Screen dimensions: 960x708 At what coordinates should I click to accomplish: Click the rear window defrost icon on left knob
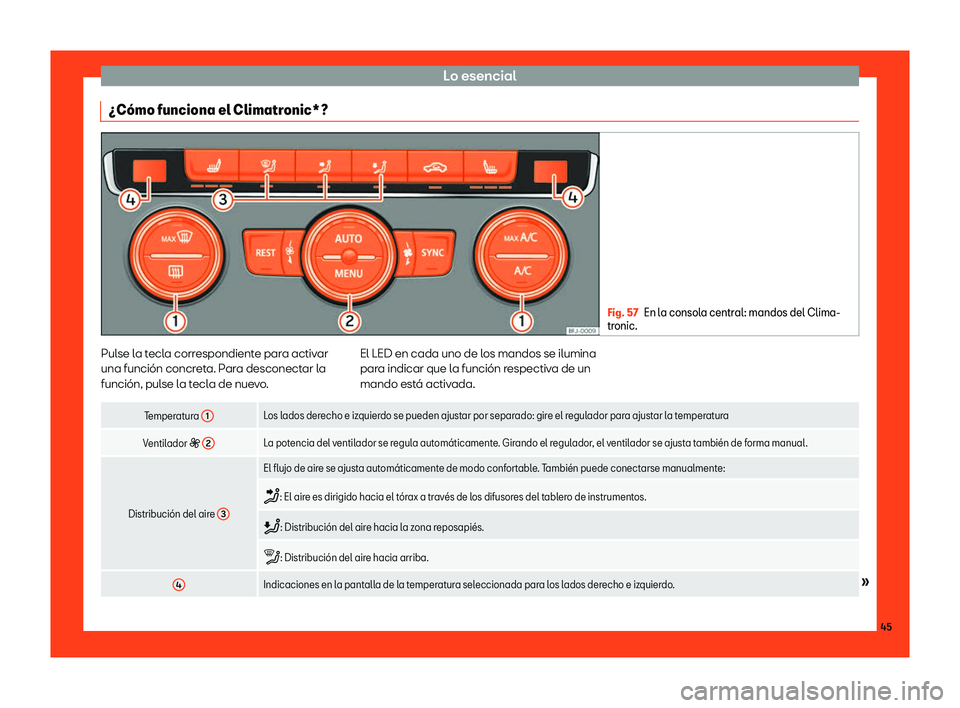176,271
